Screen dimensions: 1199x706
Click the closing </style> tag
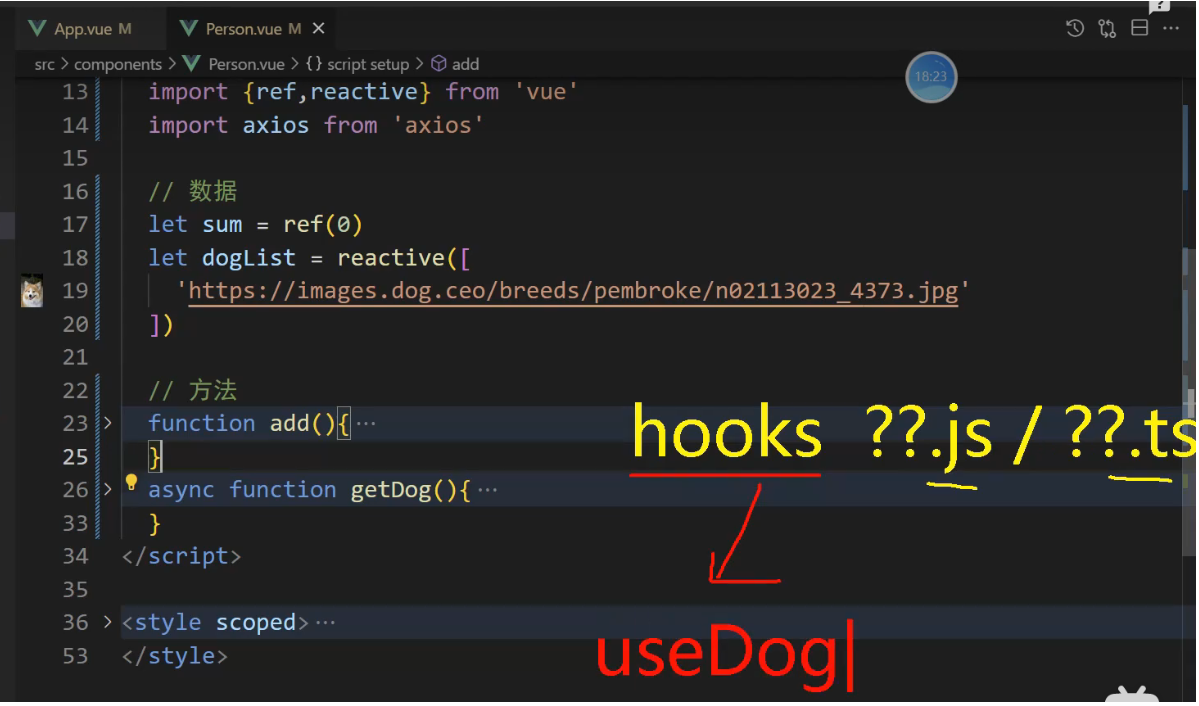point(174,656)
